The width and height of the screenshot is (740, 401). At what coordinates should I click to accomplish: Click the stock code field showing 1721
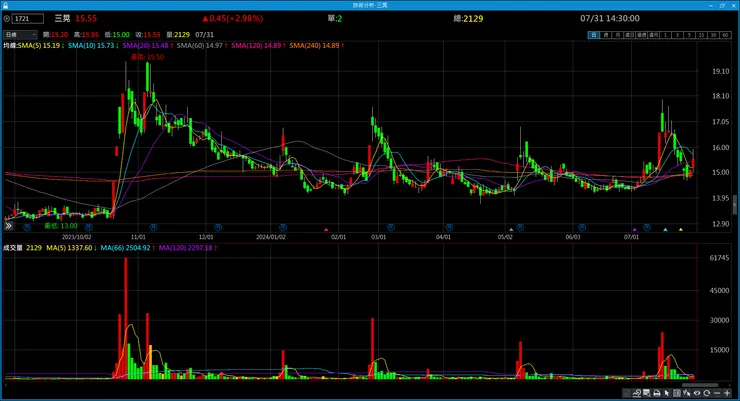(28, 19)
